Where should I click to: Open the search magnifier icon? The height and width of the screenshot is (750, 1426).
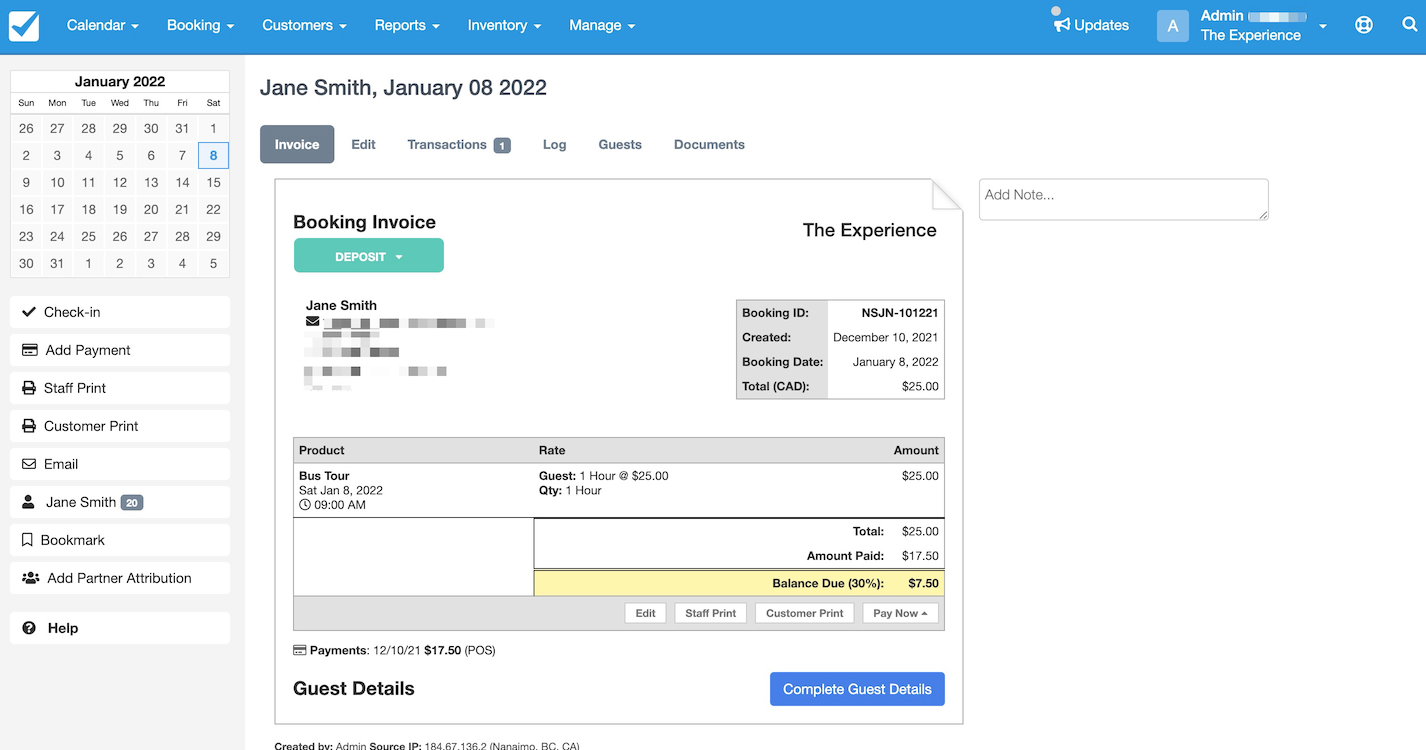pyautogui.click(x=1409, y=25)
